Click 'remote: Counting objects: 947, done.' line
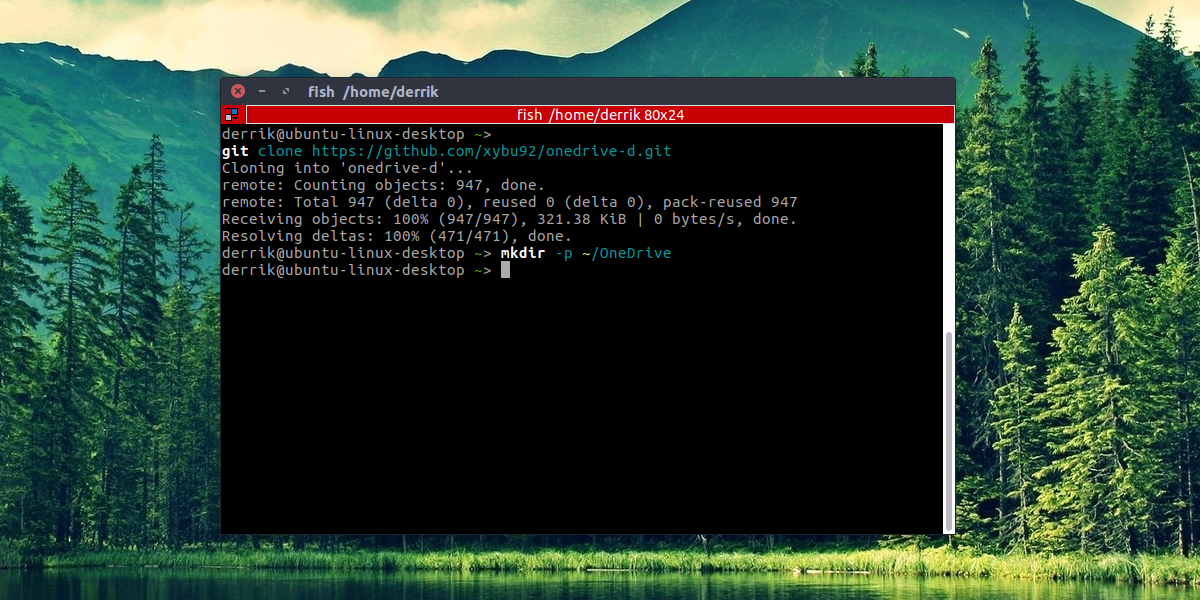Viewport: 1200px width, 600px height. pyautogui.click(x=383, y=185)
